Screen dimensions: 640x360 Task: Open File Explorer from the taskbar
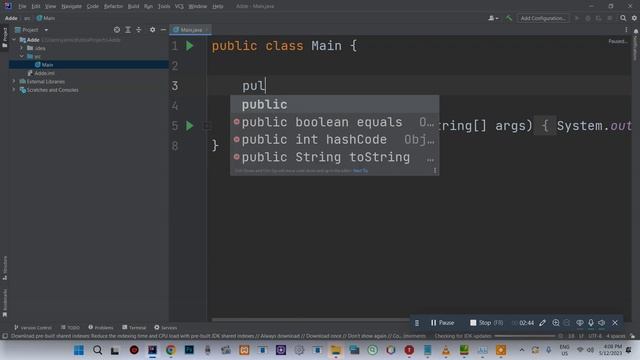(x=336, y=350)
